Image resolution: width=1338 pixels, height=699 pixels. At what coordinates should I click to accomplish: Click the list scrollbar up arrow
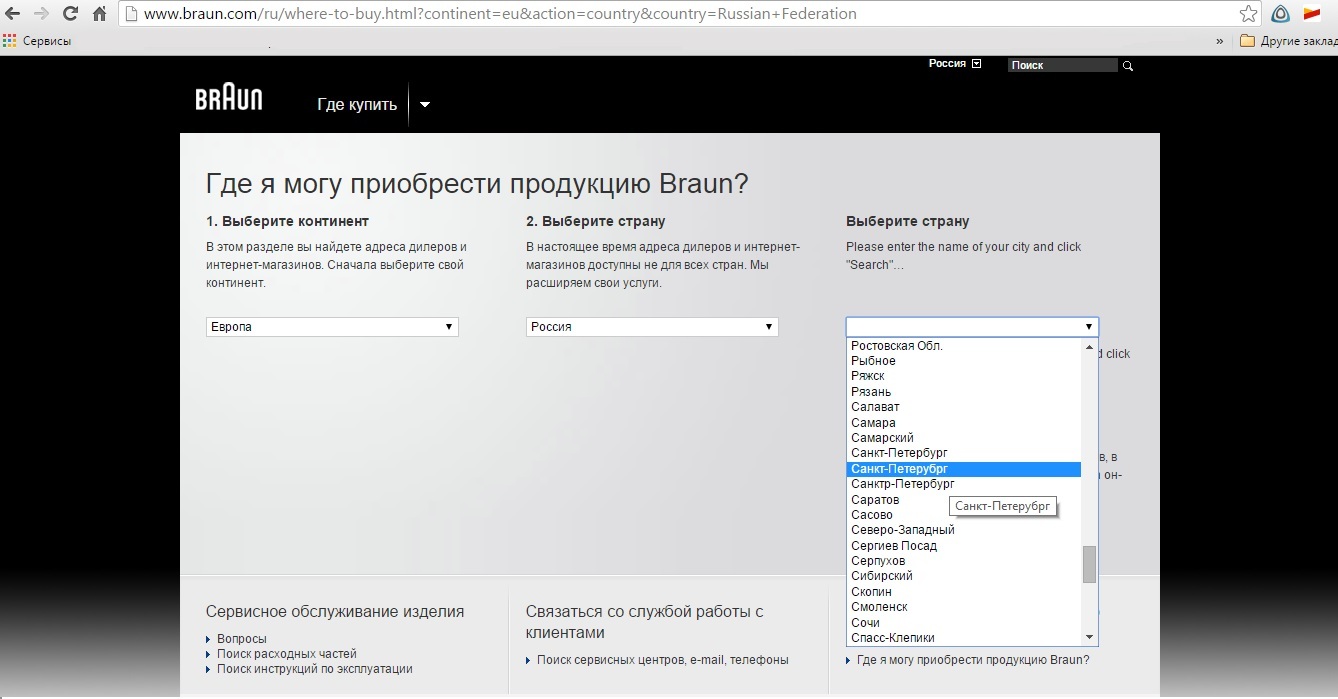[1089, 346]
